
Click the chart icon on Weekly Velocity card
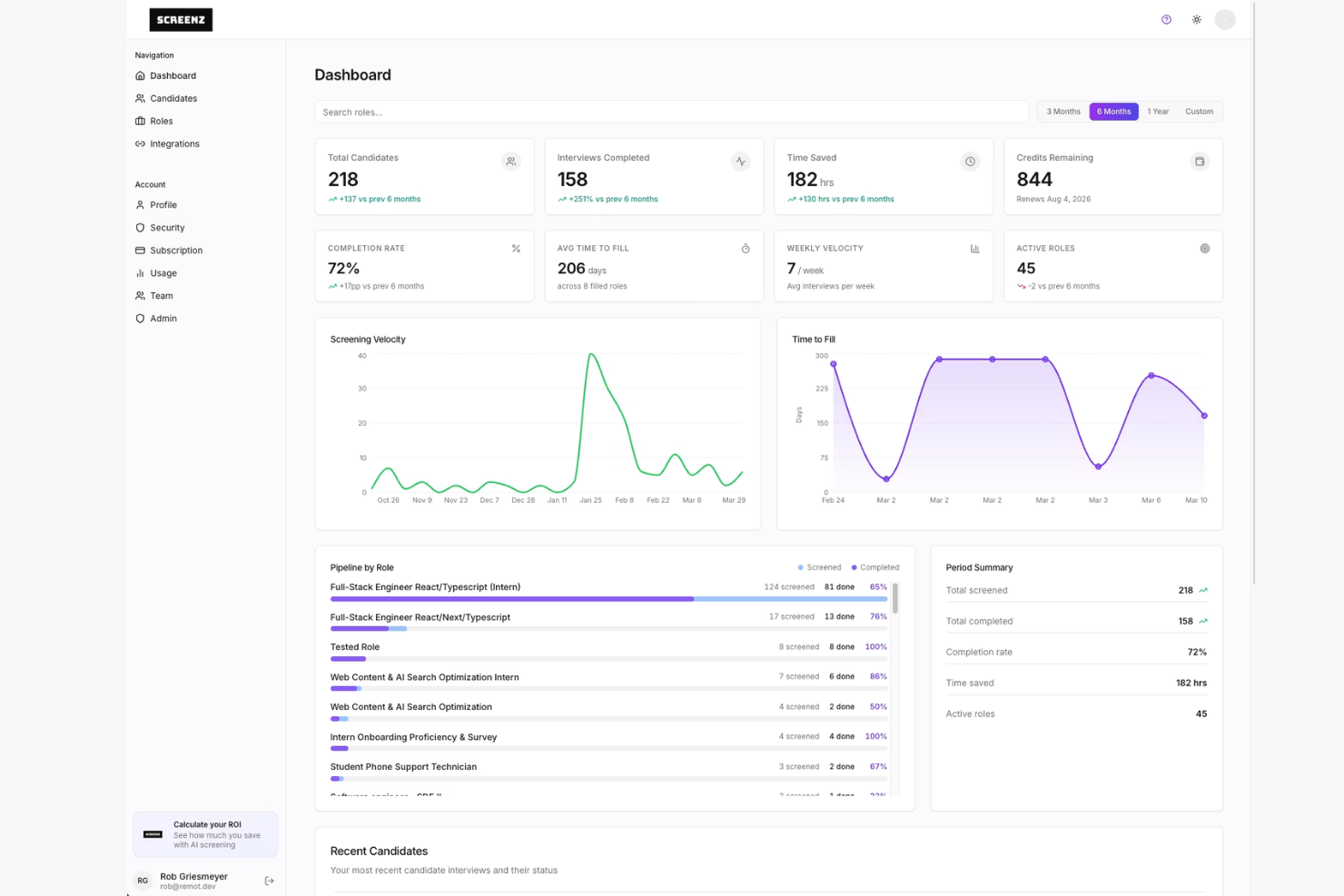click(975, 249)
